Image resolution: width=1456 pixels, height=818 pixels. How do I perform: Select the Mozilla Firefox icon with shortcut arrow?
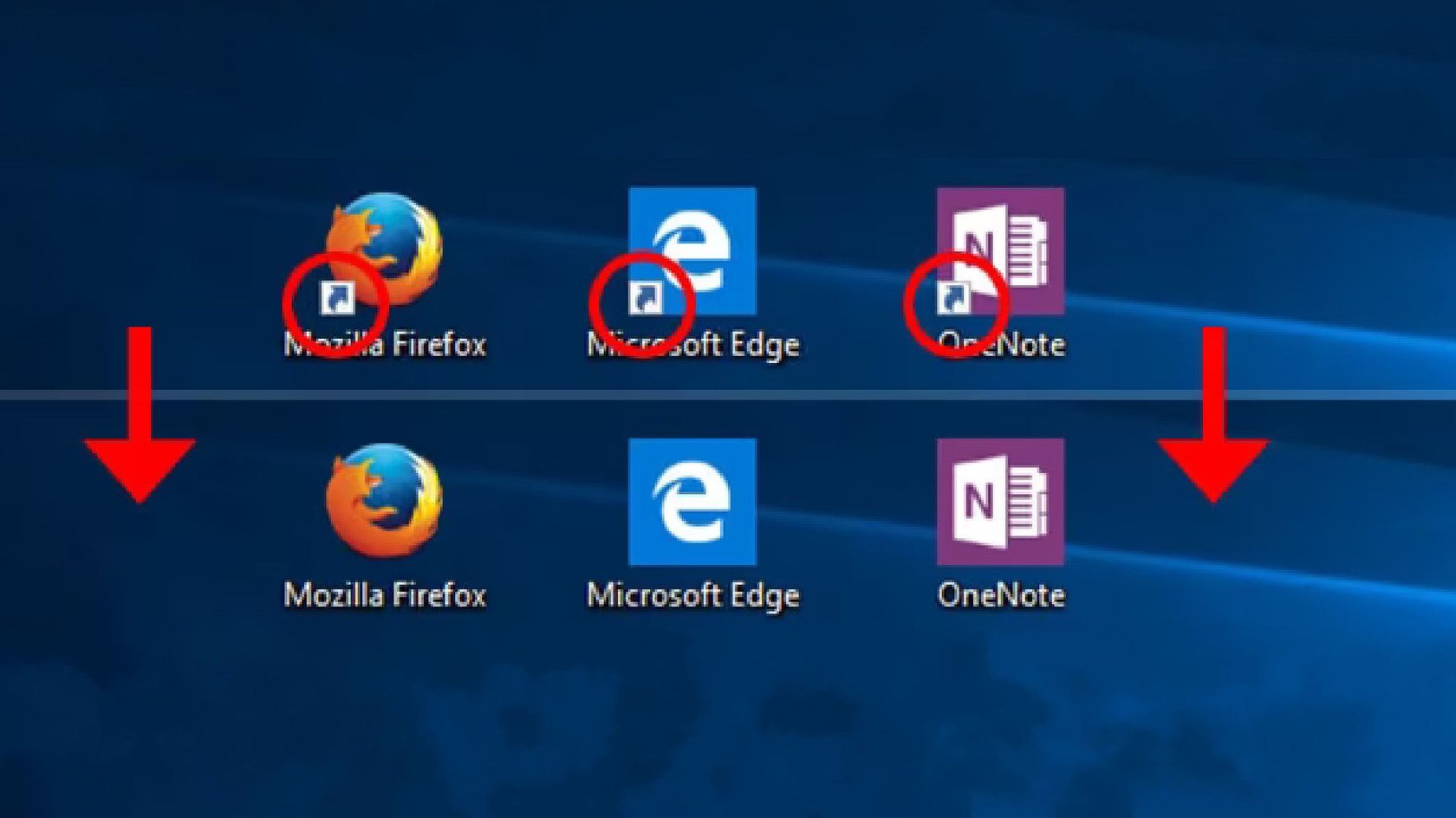click(383, 251)
